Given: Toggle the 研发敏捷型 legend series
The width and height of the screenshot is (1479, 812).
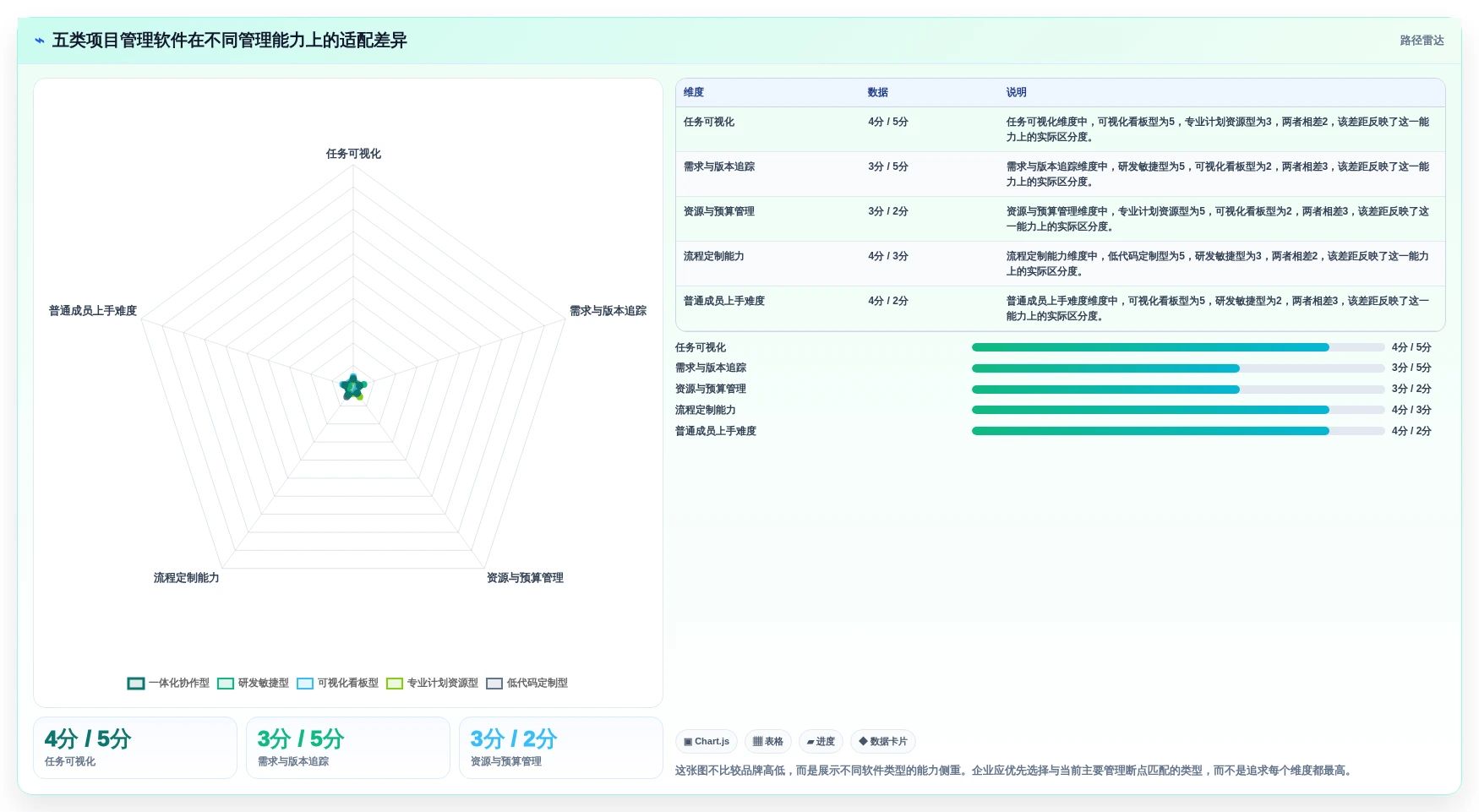Looking at the screenshot, I should 253,683.
